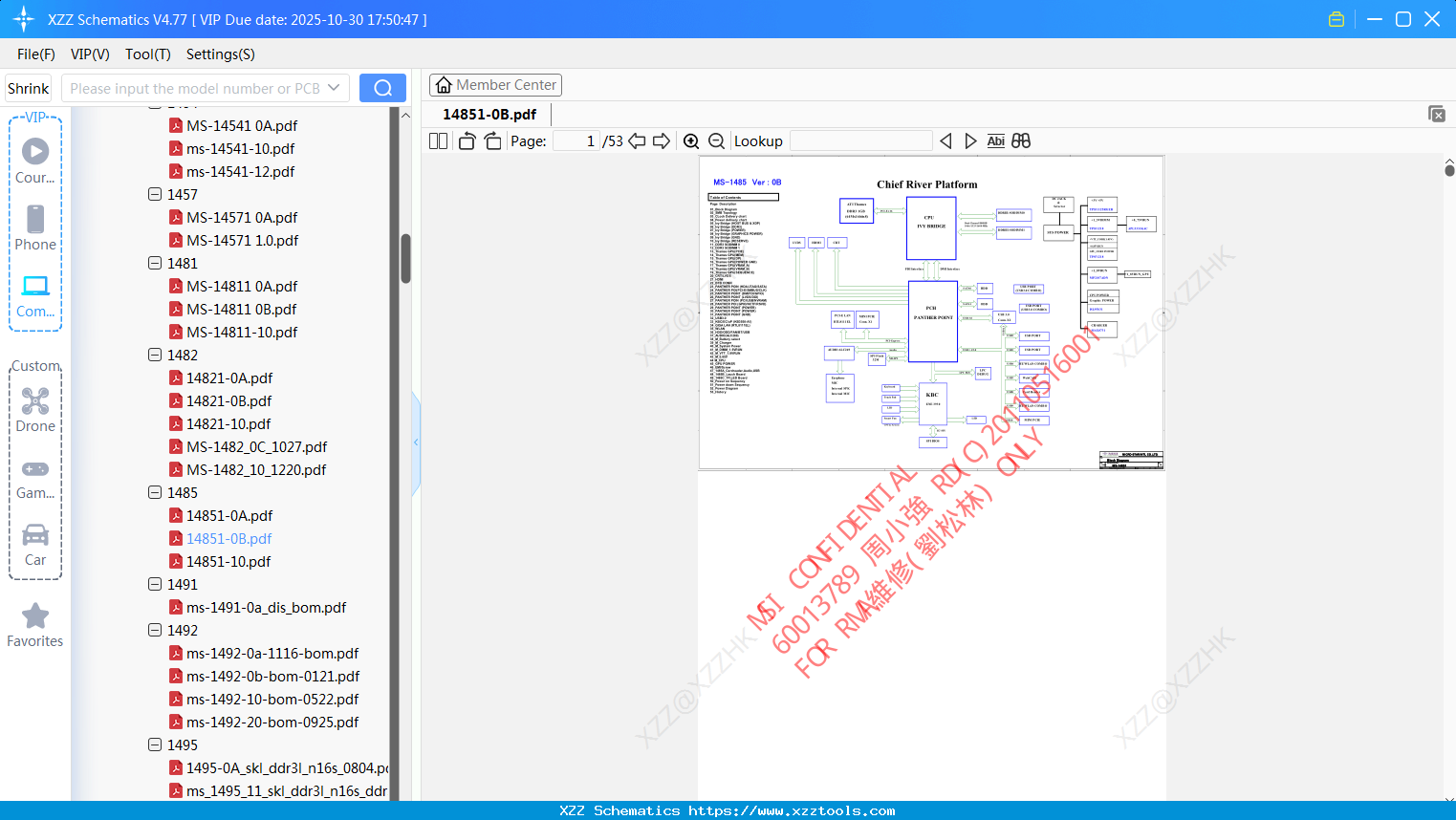
Task: Open the Course category in sidebar
Action: coord(35,162)
